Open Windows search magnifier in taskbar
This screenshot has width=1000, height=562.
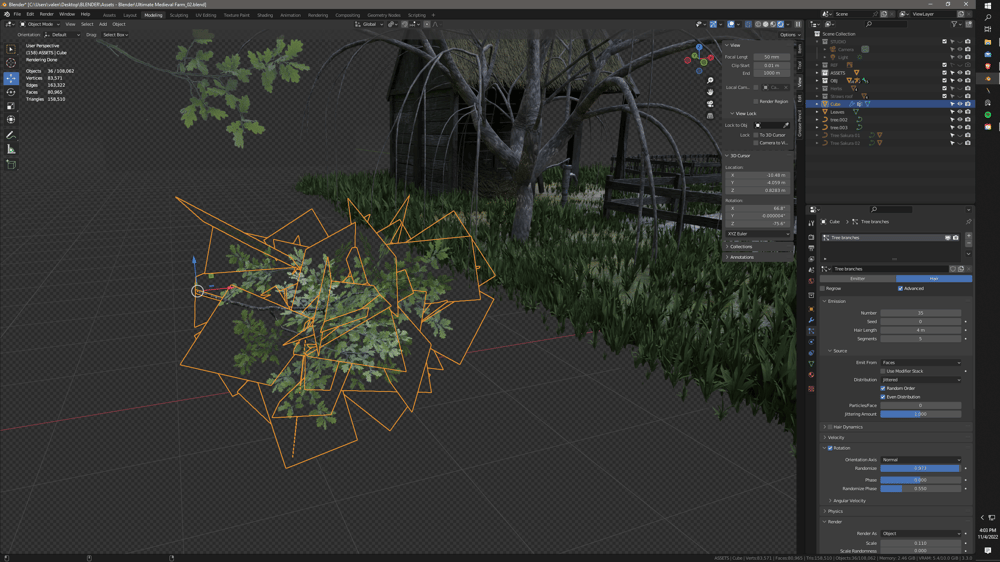point(988,18)
